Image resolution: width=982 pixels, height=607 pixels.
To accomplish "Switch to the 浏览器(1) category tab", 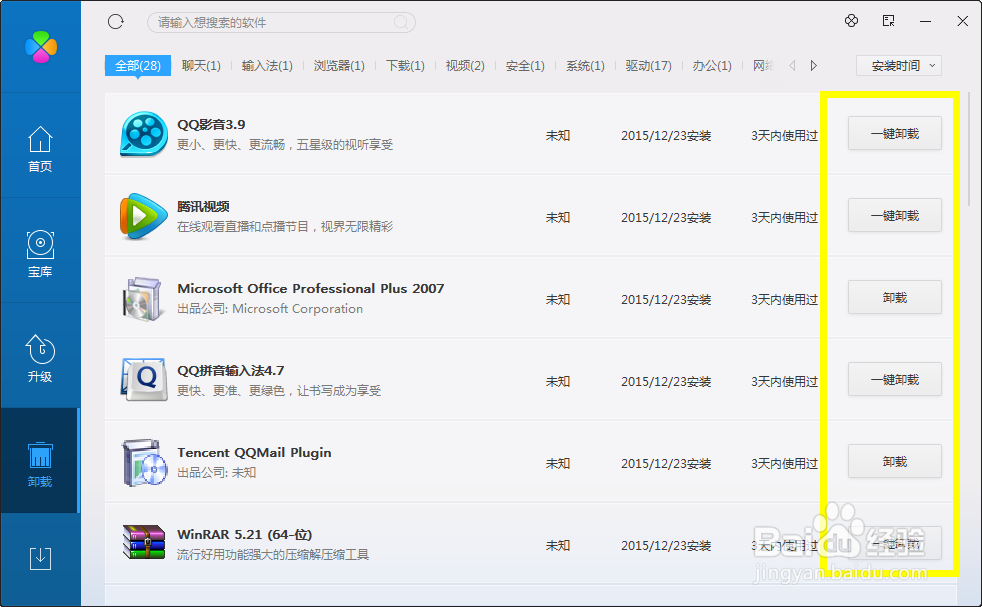I will tap(339, 65).
